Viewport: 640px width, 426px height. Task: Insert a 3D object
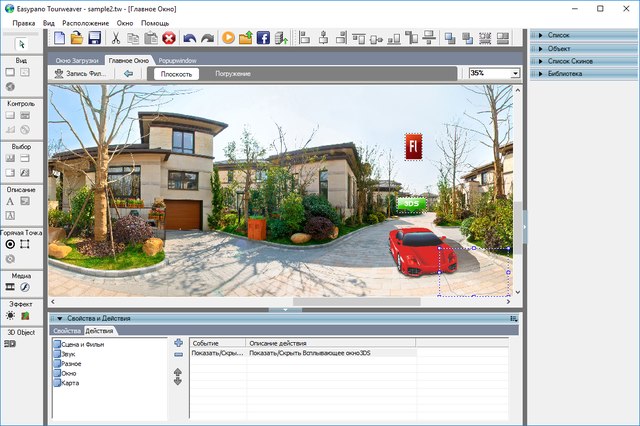coord(10,344)
